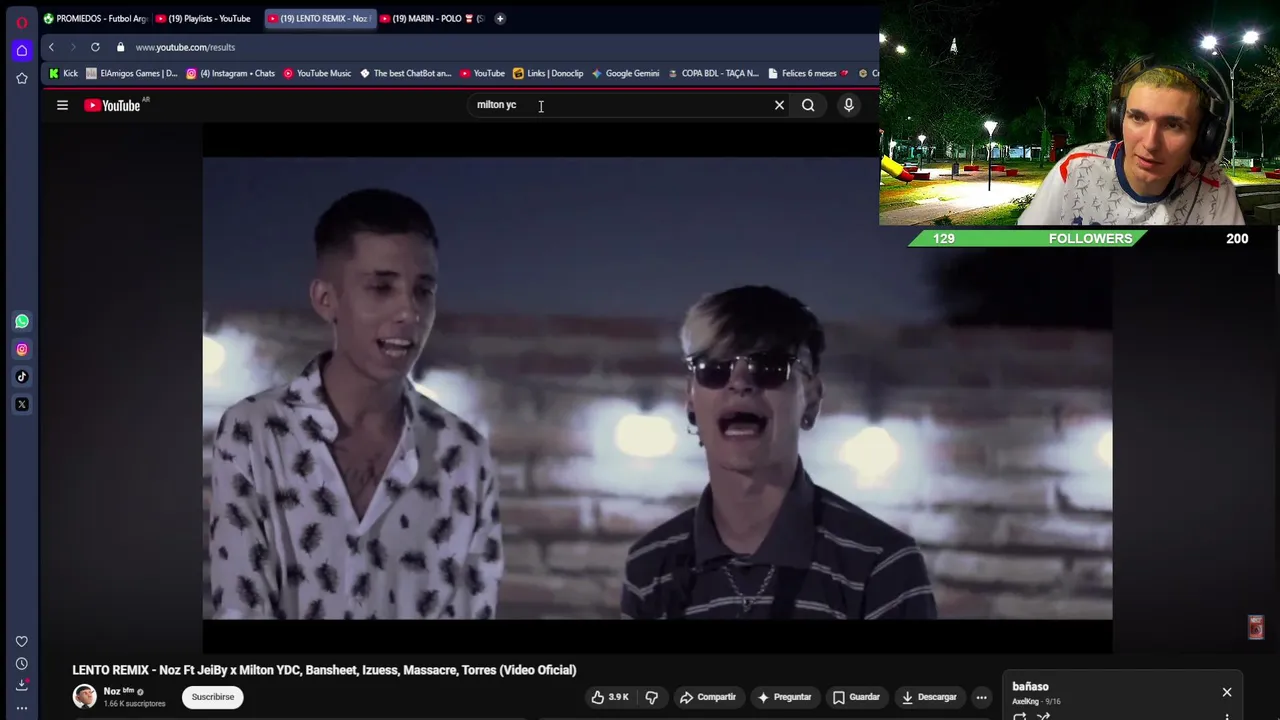Image resolution: width=1280 pixels, height=720 pixels.
Task: Click the bañaso playlist title
Action: point(1030,687)
